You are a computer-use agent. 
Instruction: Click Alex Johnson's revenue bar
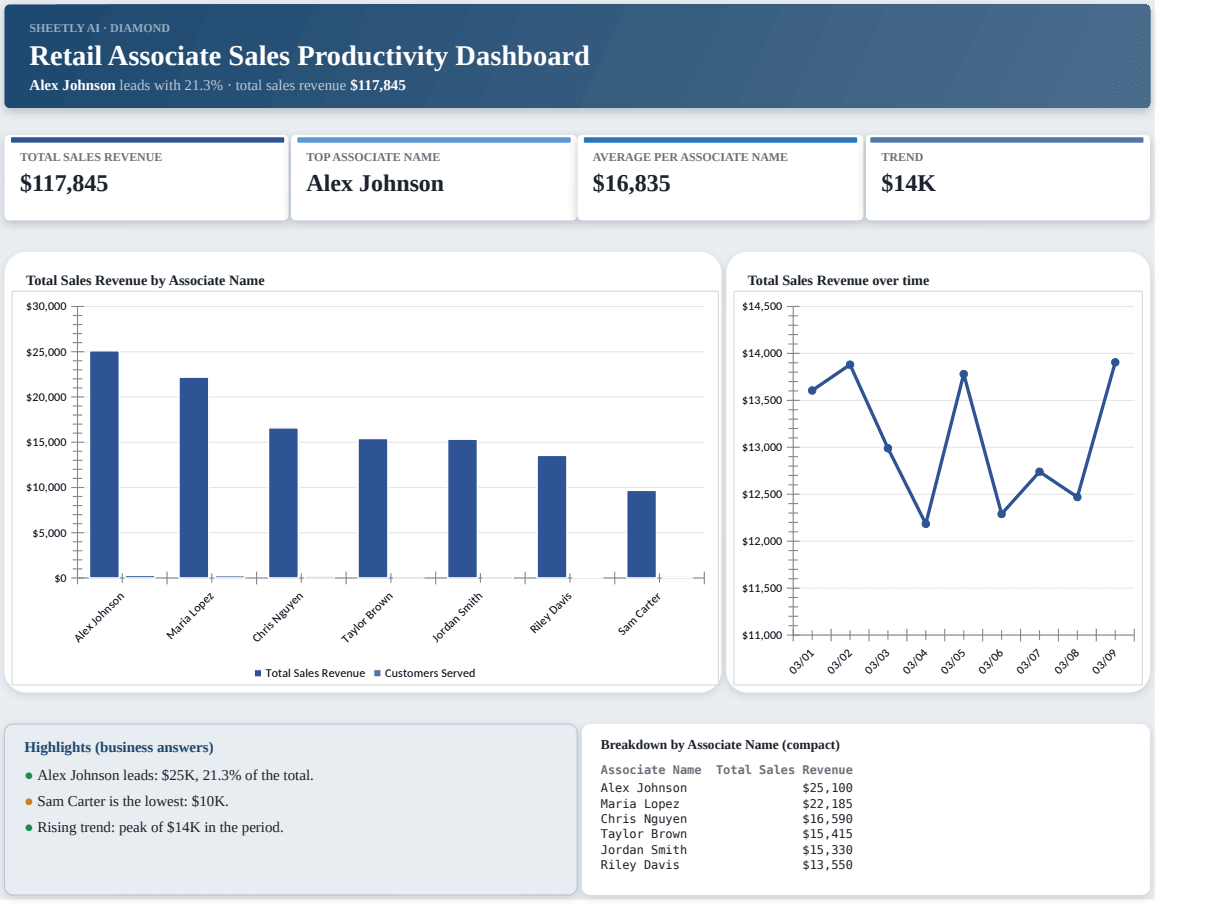tap(104, 464)
